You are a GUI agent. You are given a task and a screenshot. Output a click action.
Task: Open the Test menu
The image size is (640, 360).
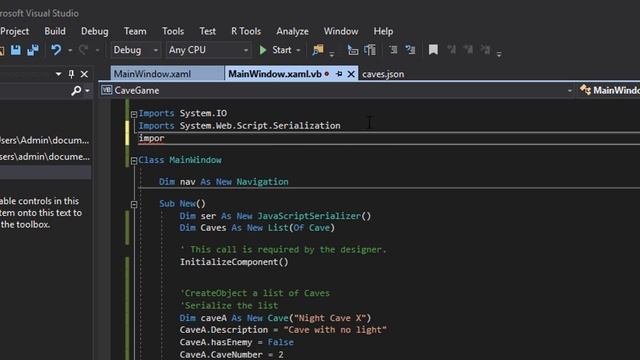tap(207, 31)
